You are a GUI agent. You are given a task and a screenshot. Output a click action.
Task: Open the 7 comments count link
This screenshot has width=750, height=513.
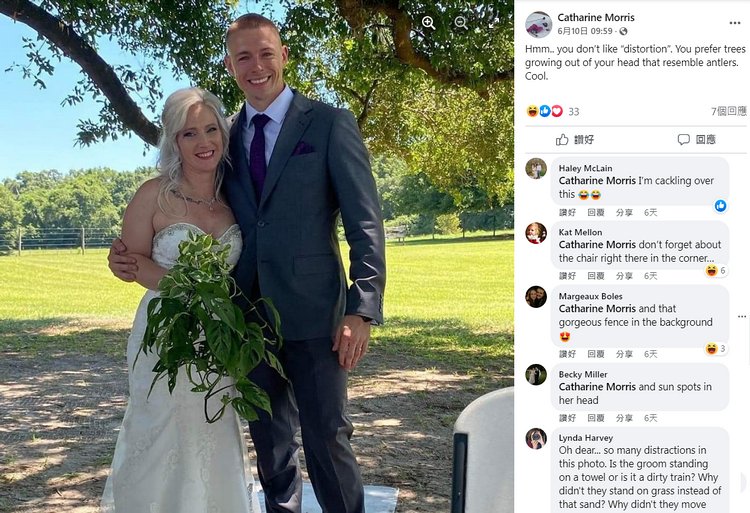coord(728,111)
